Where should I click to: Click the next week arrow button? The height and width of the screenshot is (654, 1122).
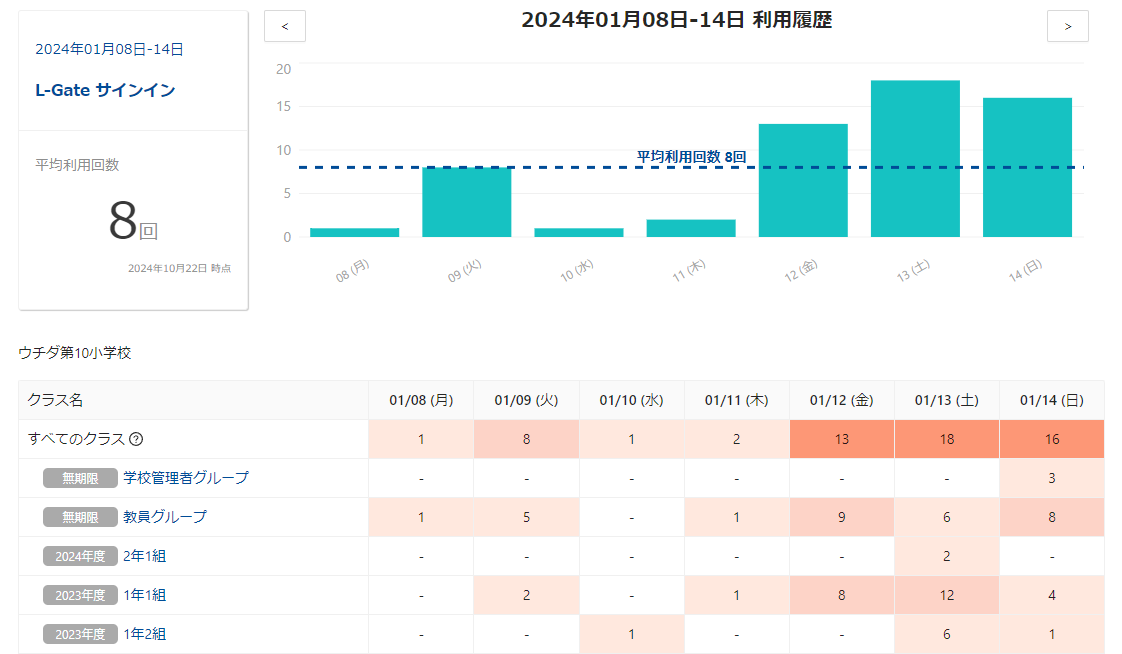[x=1067, y=26]
